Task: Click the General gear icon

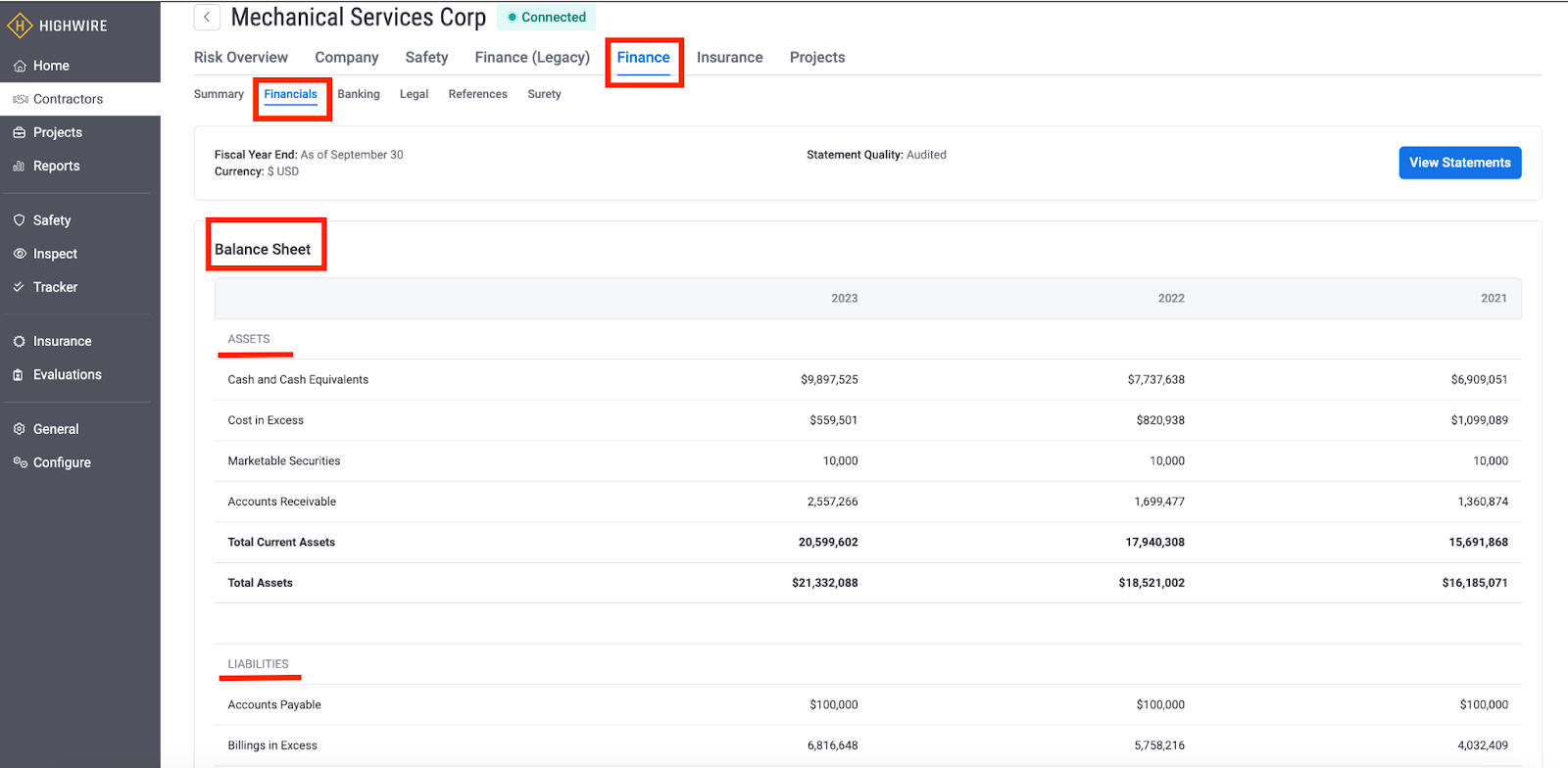Action: pyautogui.click(x=20, y=429)
